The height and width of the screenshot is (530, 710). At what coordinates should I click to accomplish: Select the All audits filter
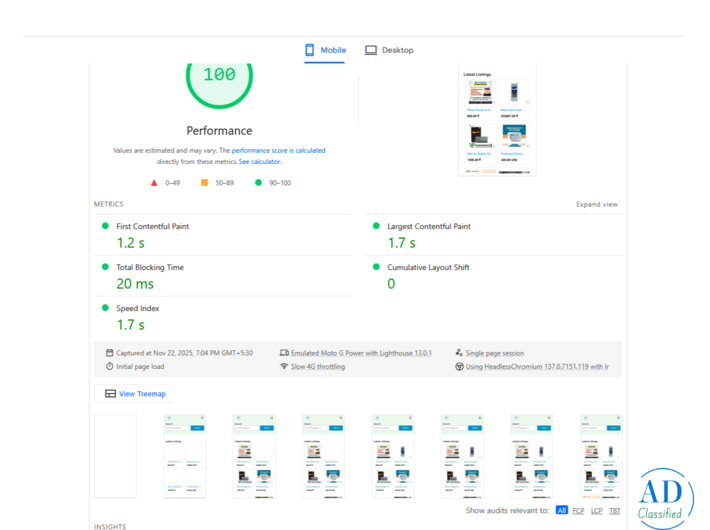click(x=561, y=511)
